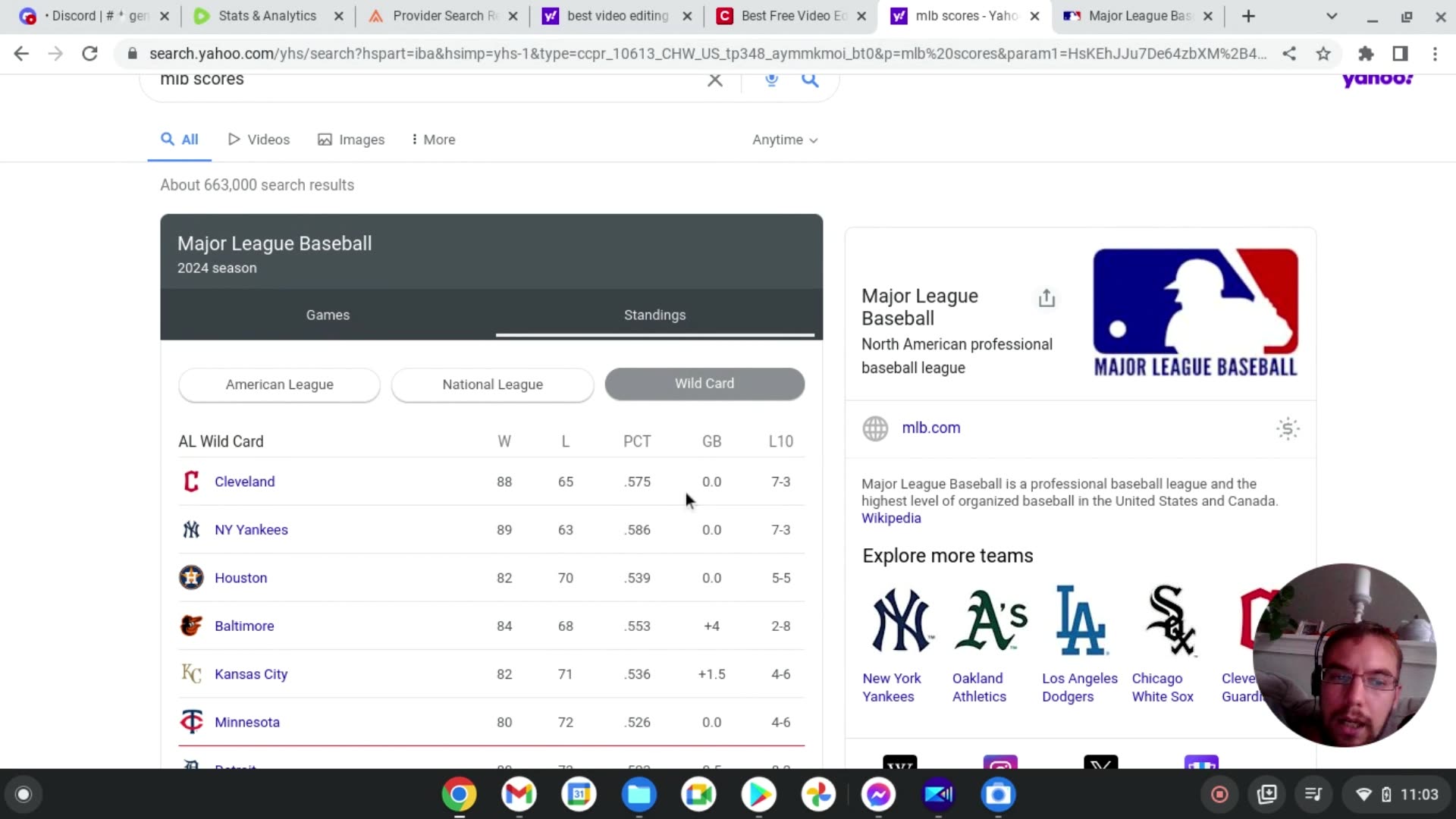Clear the search box with X
Image resolution: width=1456 pixels, height=819 pixels.
(714, 80)
